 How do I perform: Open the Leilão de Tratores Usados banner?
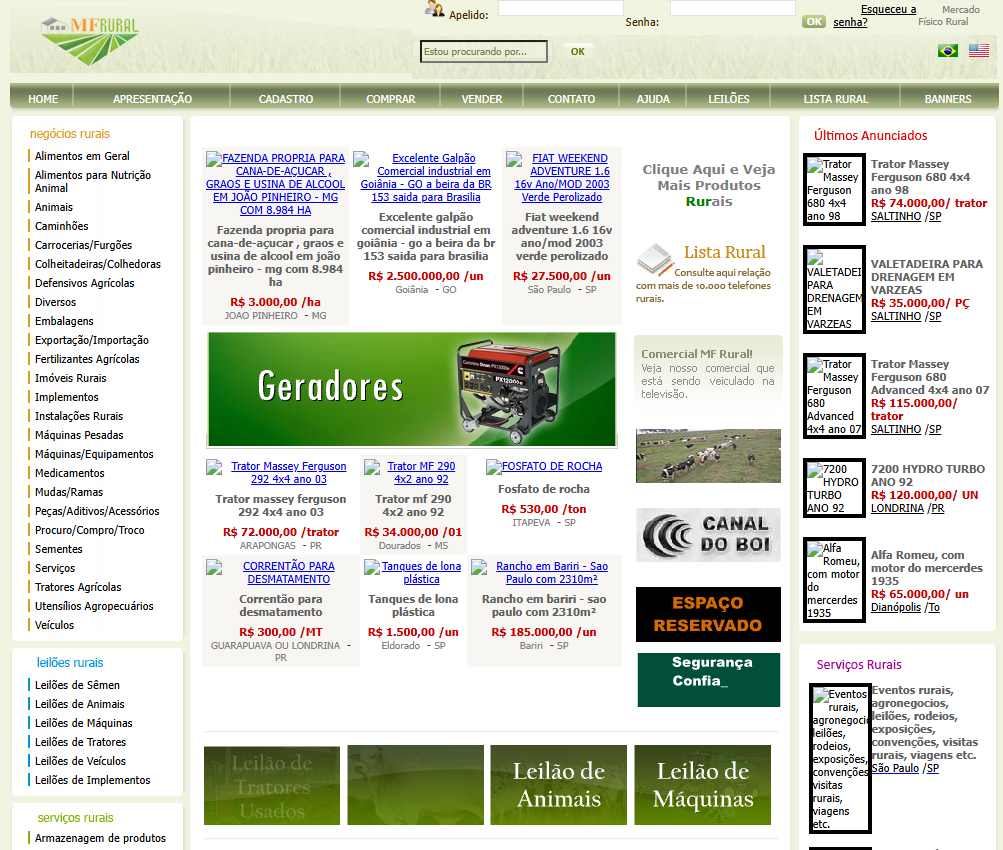point(272,785)
